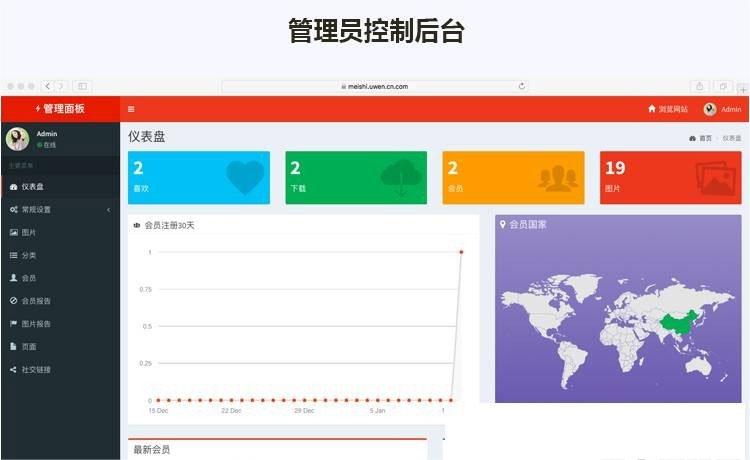Click the browser share icon
The height and width of the screenshot is (460, 750).
[700, 87]
